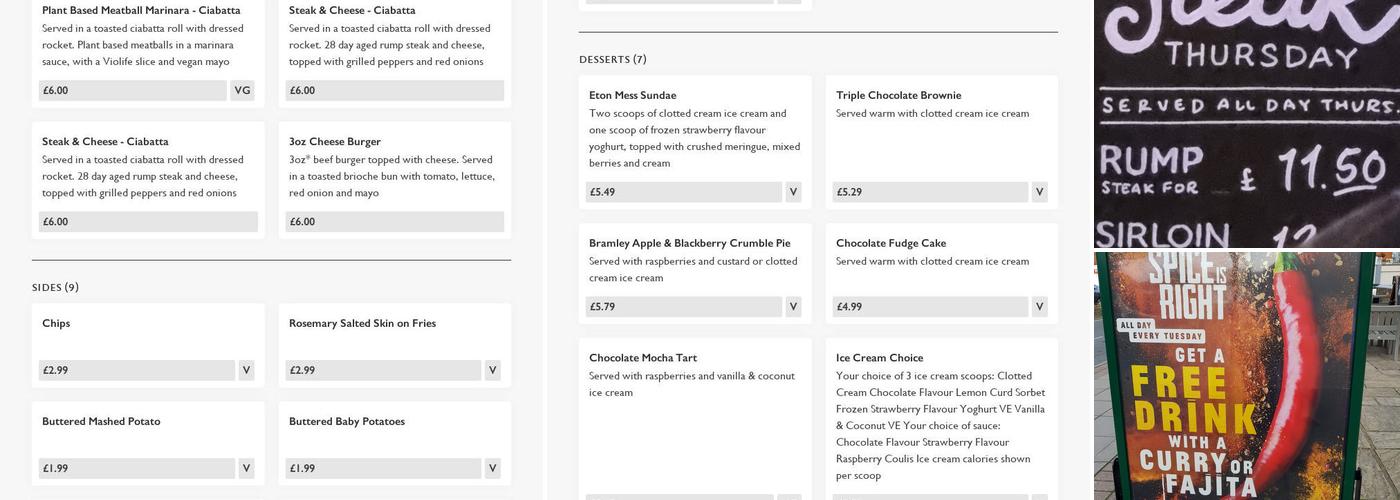Click the V badge on Buttered Mashed Potato
This screenshot has height=500, width=1400.
246,469
